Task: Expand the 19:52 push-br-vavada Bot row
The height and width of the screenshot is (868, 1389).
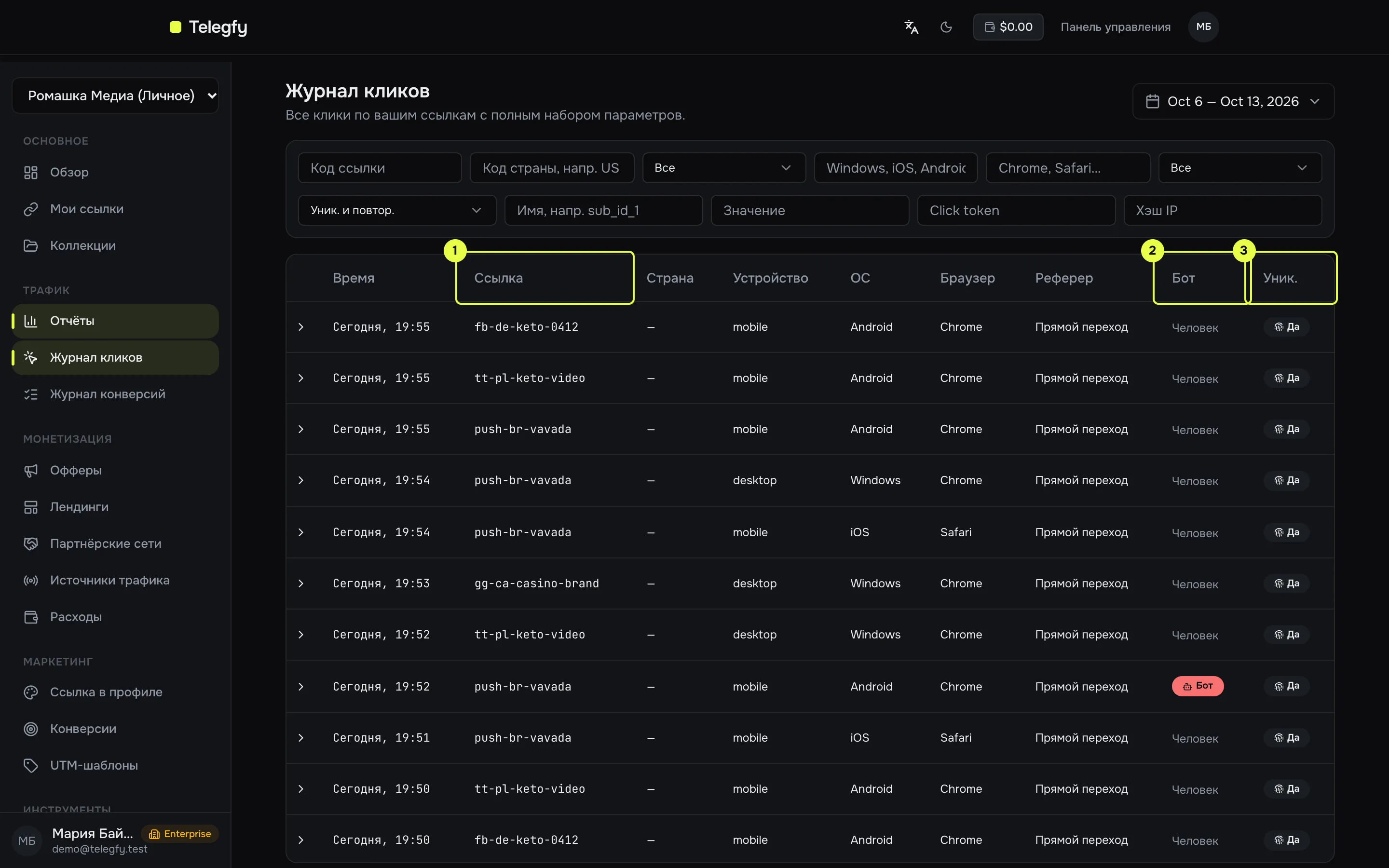Action: tap(301, 687)
